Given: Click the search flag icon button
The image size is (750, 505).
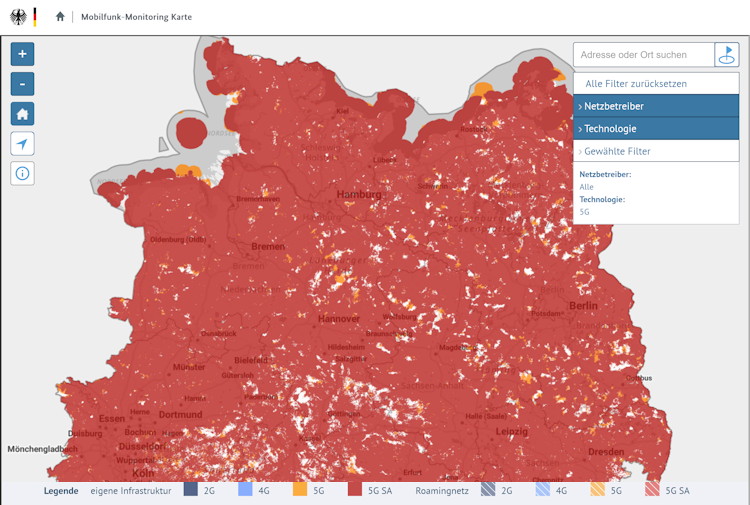Looking at the screenshot, I should pyautogui.click(x=727, y=55).
